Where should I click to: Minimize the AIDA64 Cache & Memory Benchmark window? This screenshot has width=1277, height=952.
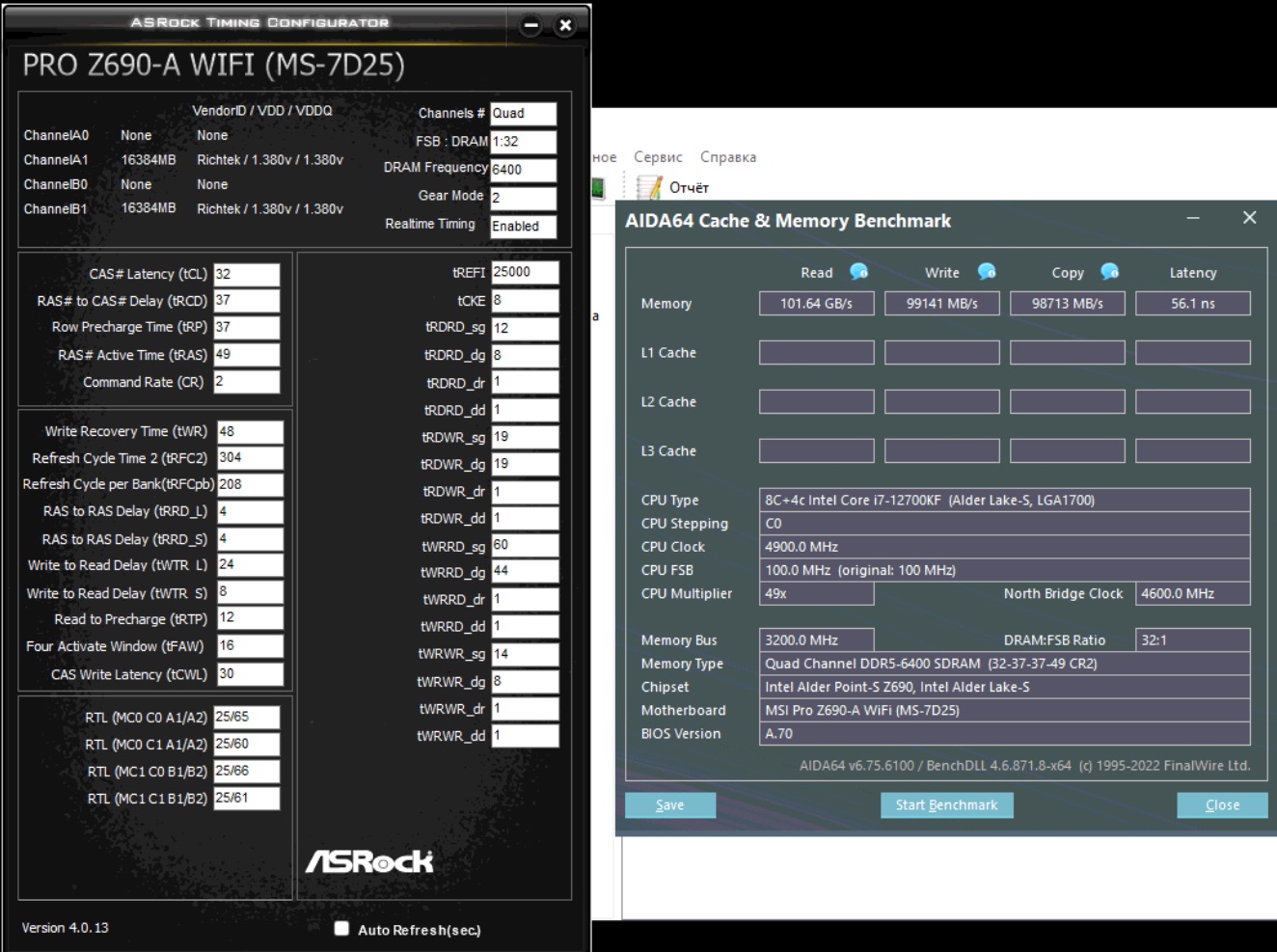click(1193, 218)
